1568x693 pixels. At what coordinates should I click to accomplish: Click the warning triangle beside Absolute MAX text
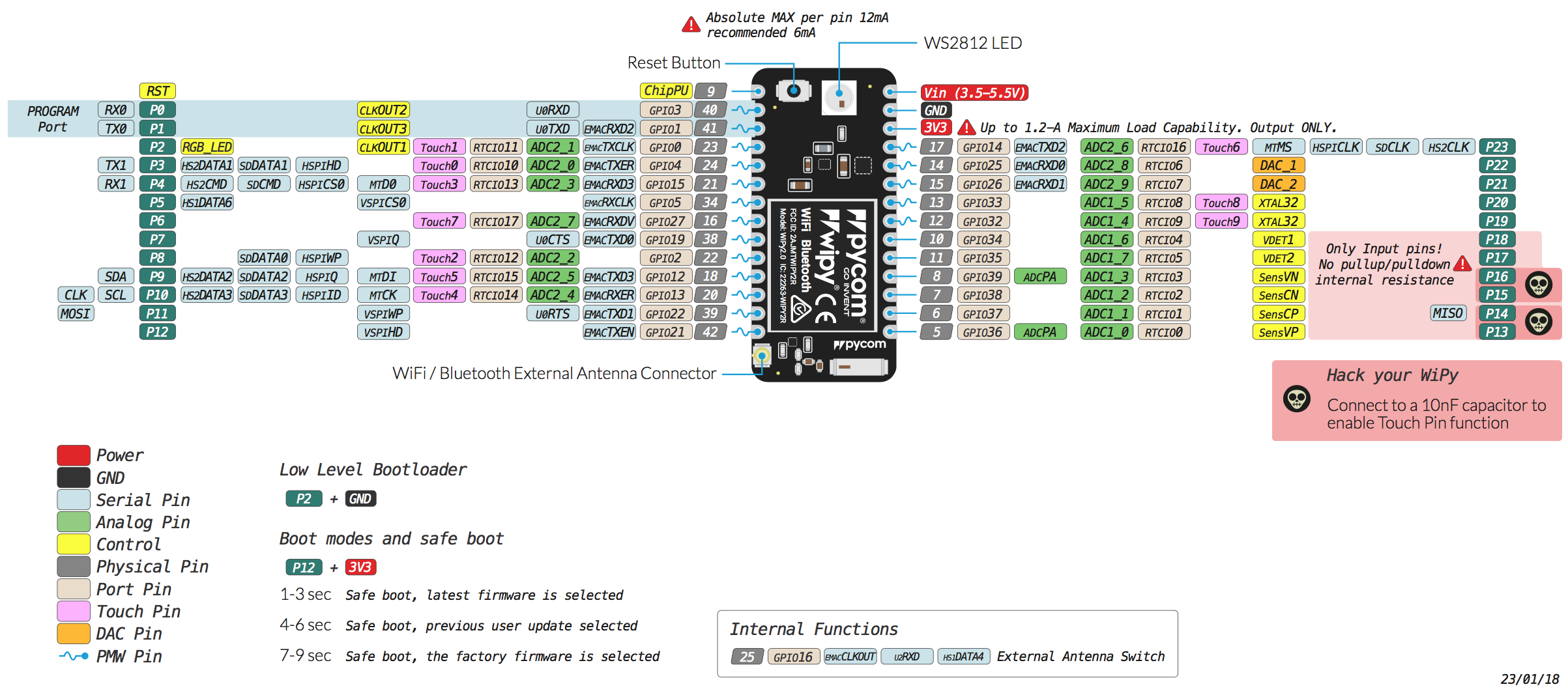click(690, 25)
